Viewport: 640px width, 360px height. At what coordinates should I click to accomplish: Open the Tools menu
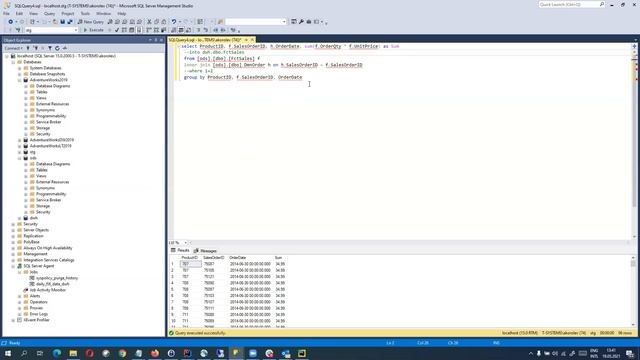tap(85, 13)
